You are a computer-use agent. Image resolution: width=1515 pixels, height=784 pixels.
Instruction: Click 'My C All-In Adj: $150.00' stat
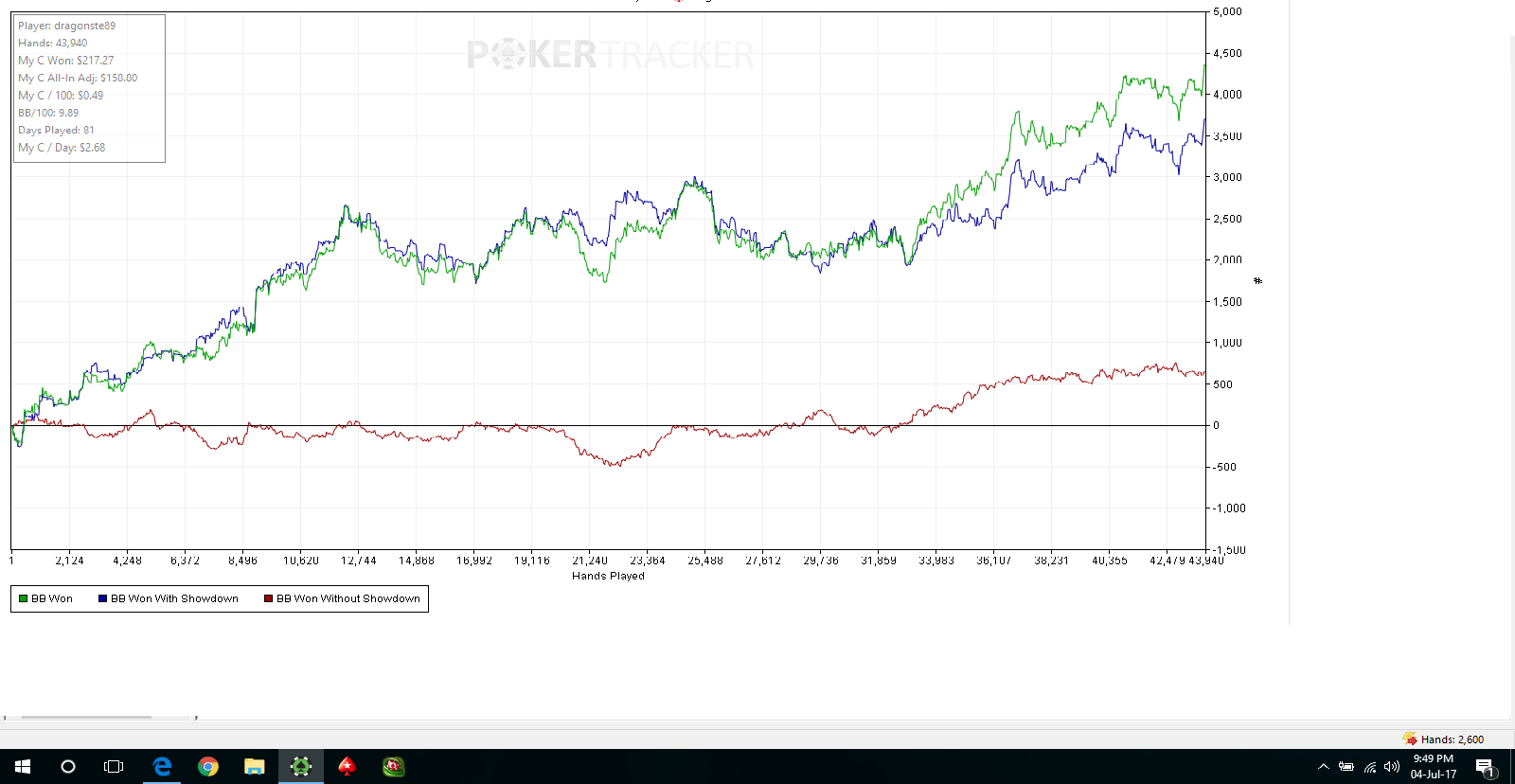pyautogui.click(x=78, y=78)
